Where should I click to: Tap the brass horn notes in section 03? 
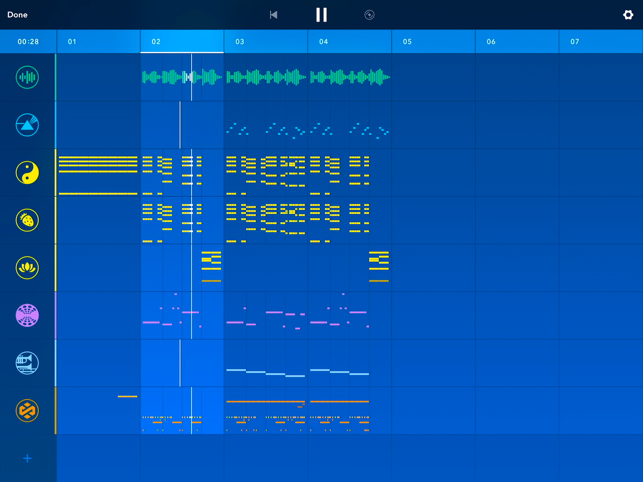point(266,373)
